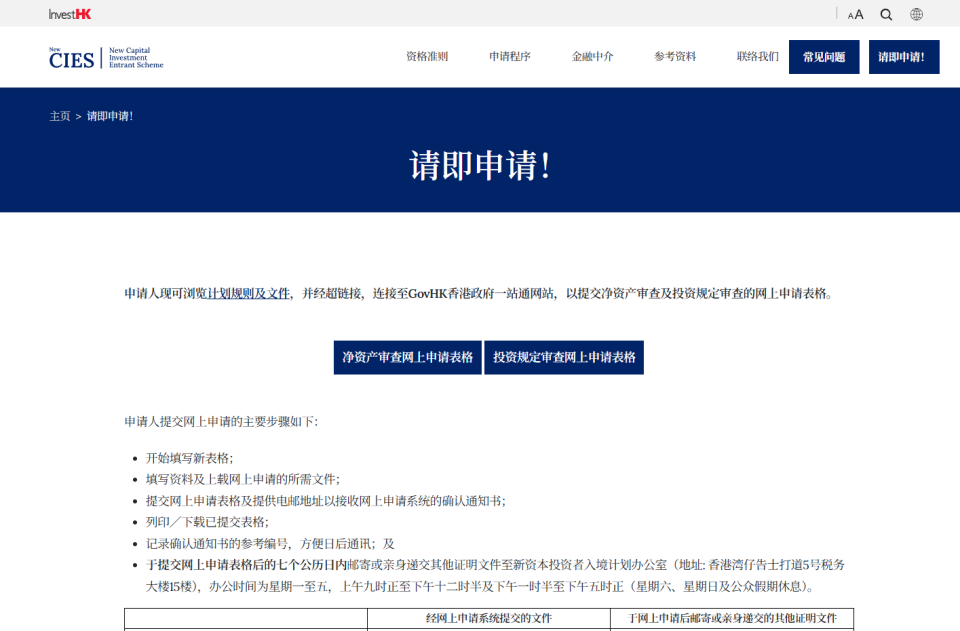Viewport: 960px width, 631px height.
Task: Go back via the 主页 breadcrumb link
Action: pos(57,116)
